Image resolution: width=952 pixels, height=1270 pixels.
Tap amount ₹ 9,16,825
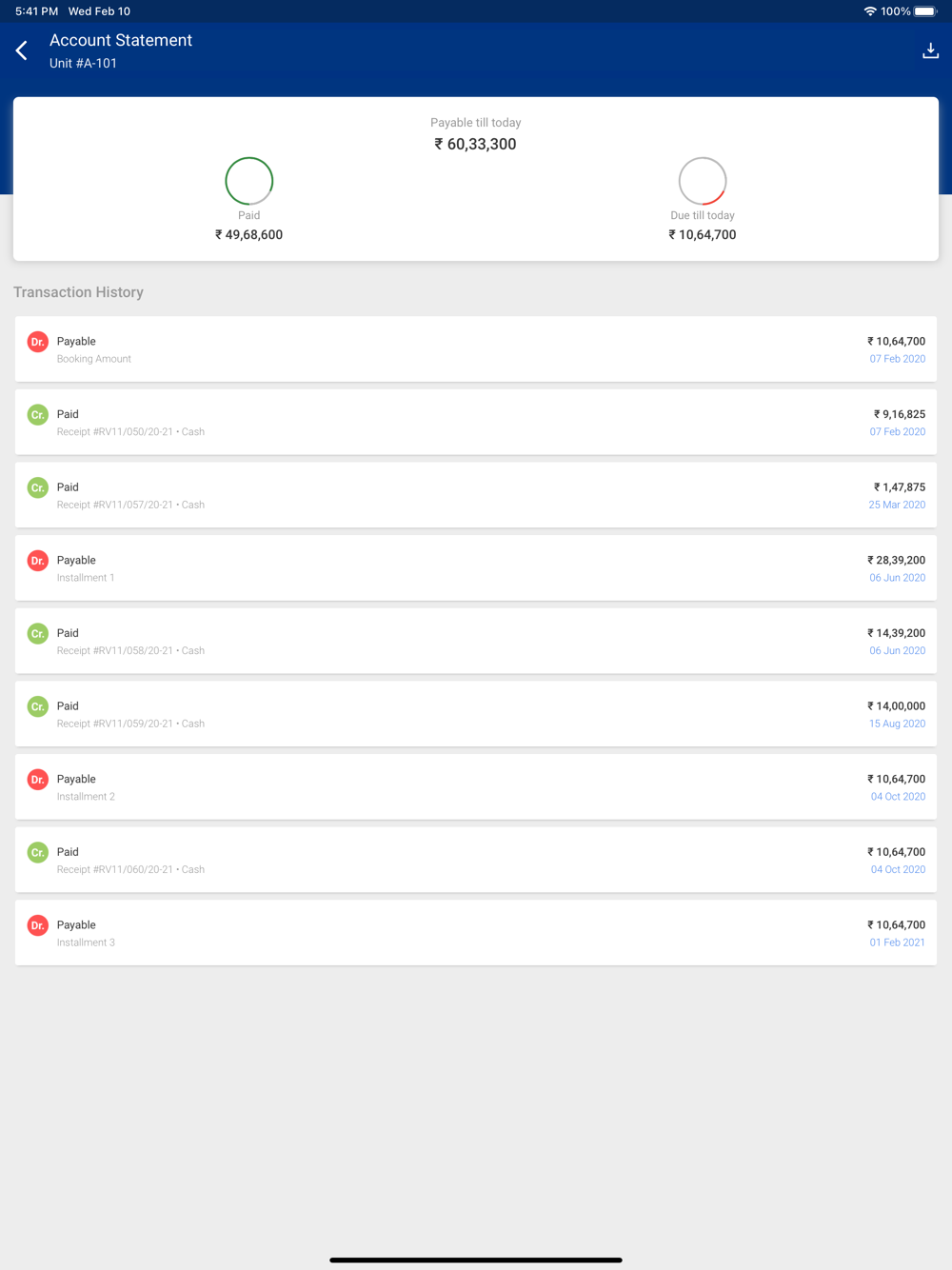coord(900,414)
